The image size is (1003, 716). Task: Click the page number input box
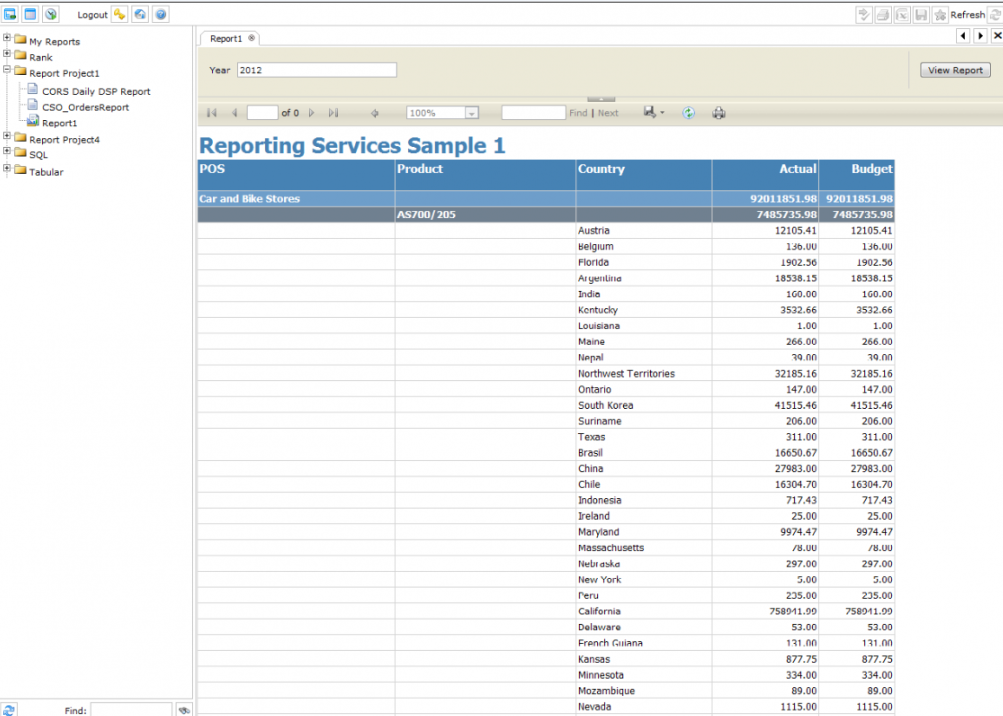pos(262,113)
